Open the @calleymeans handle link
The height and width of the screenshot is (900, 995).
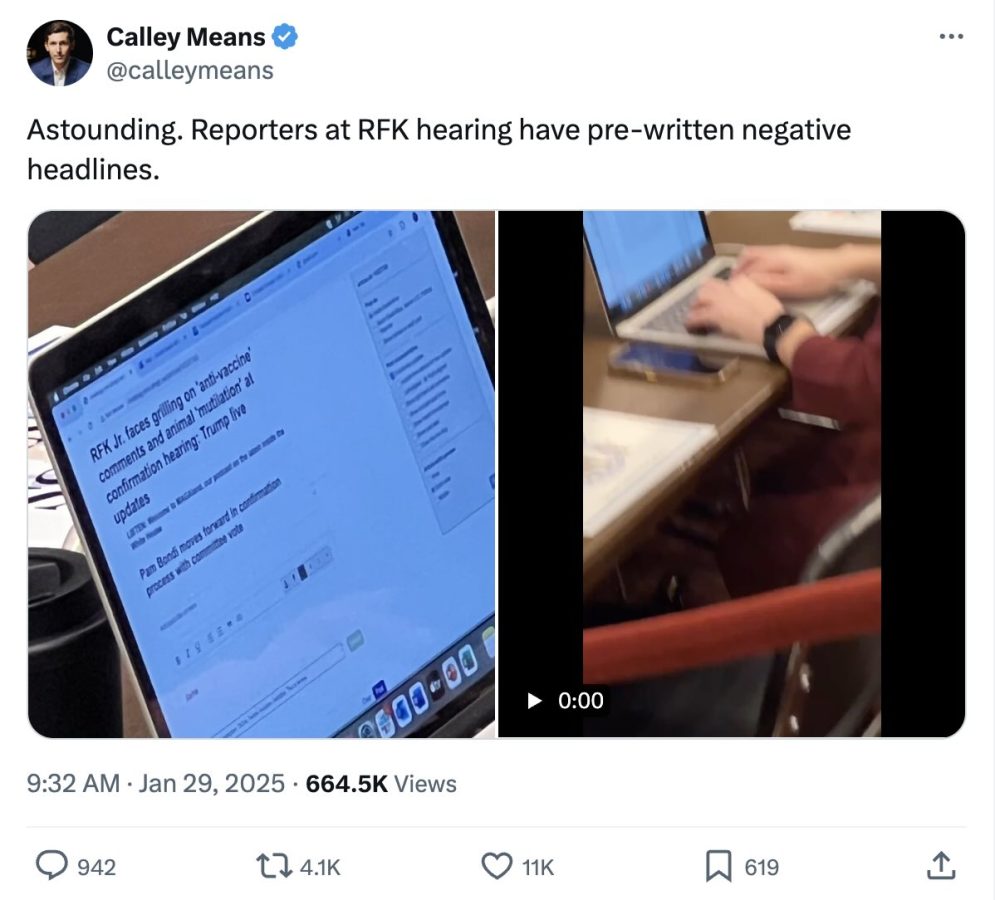coord(190,70)
